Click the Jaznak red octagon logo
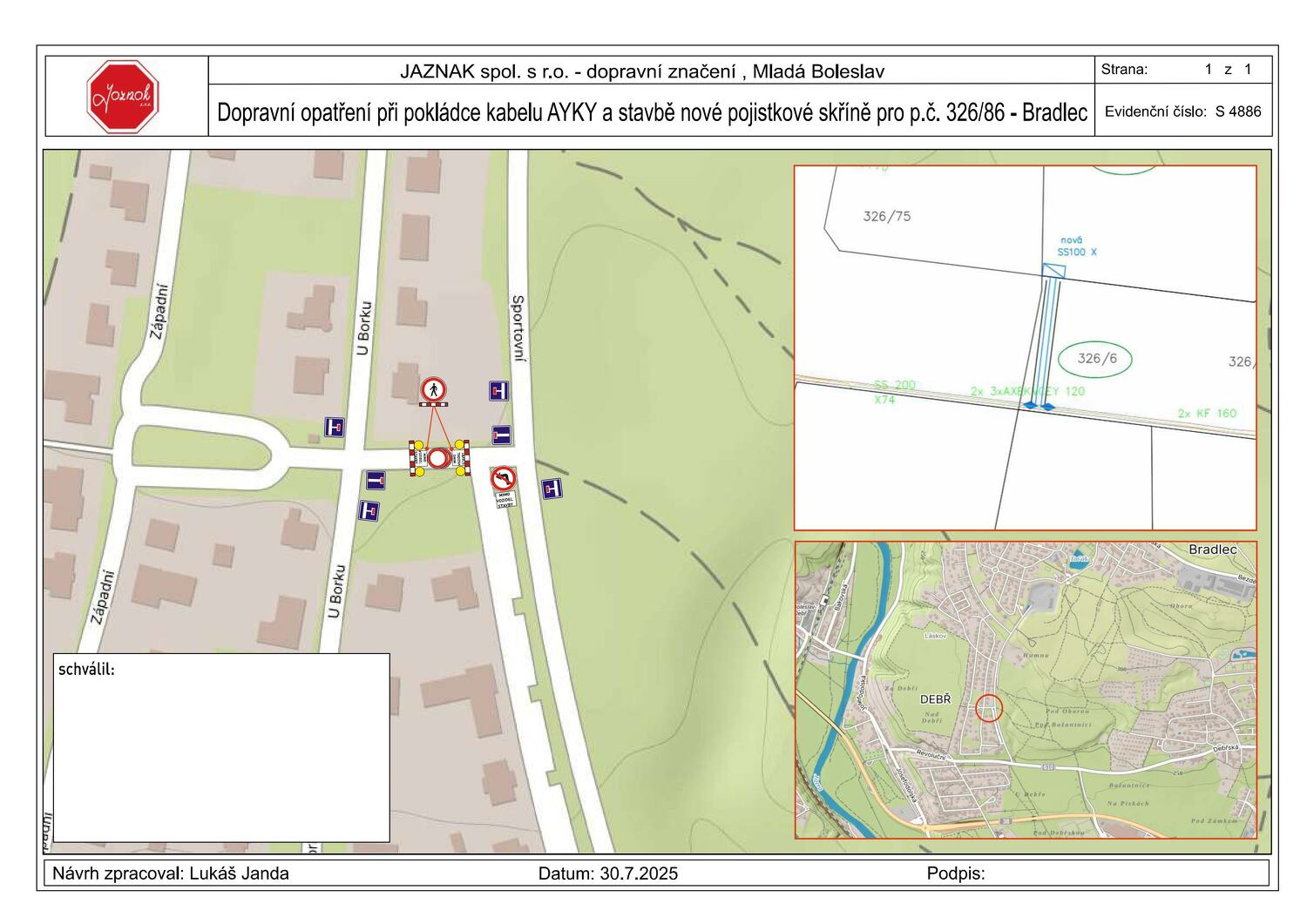This screenshot has height=924, width=1307. (123, 96)
